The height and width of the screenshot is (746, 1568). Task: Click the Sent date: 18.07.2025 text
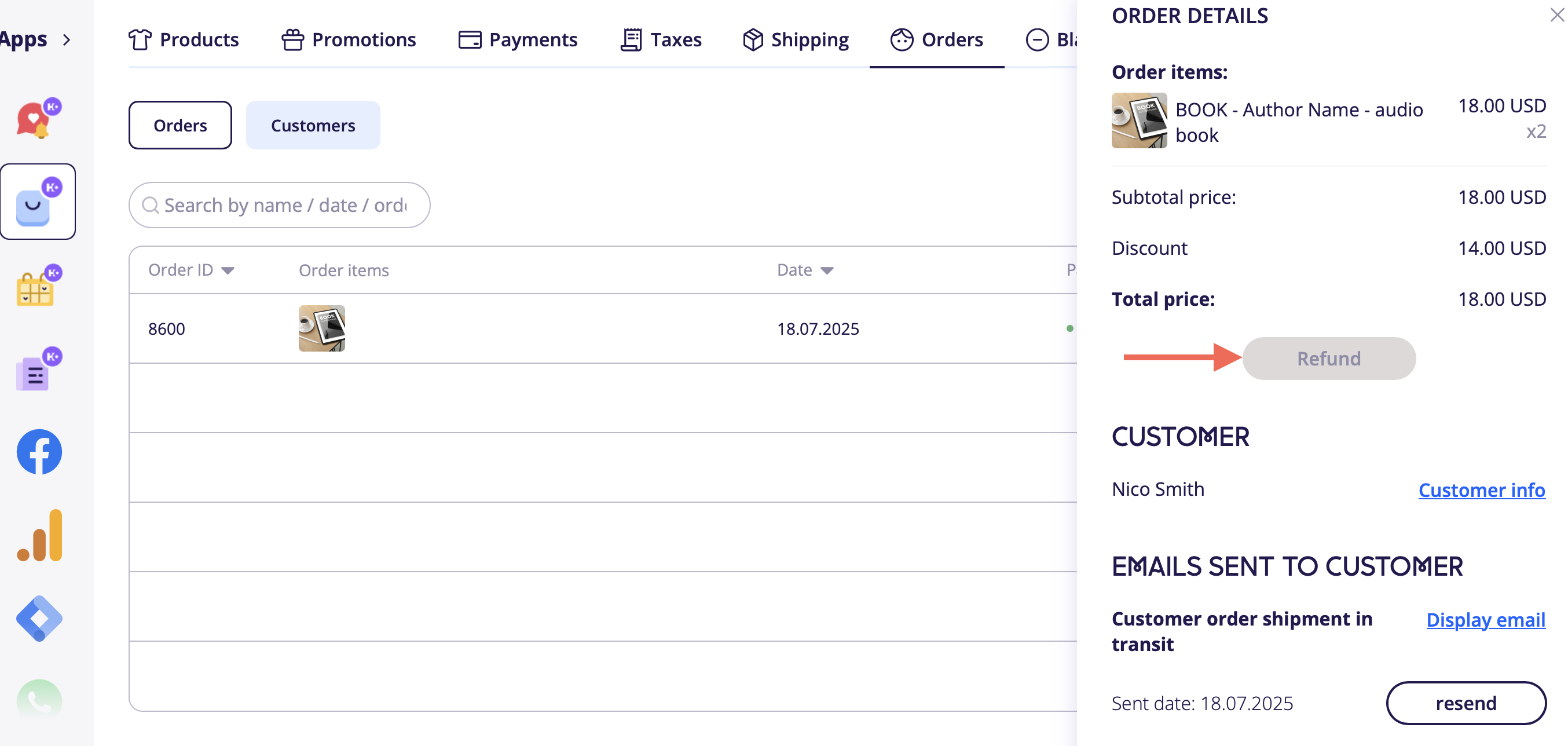click(x=1202, y=703)
